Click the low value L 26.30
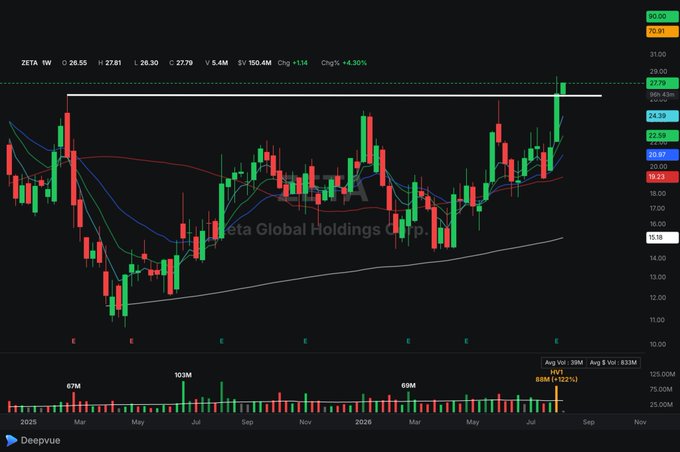Screen dimensions: 680x452 click(146, 63)
